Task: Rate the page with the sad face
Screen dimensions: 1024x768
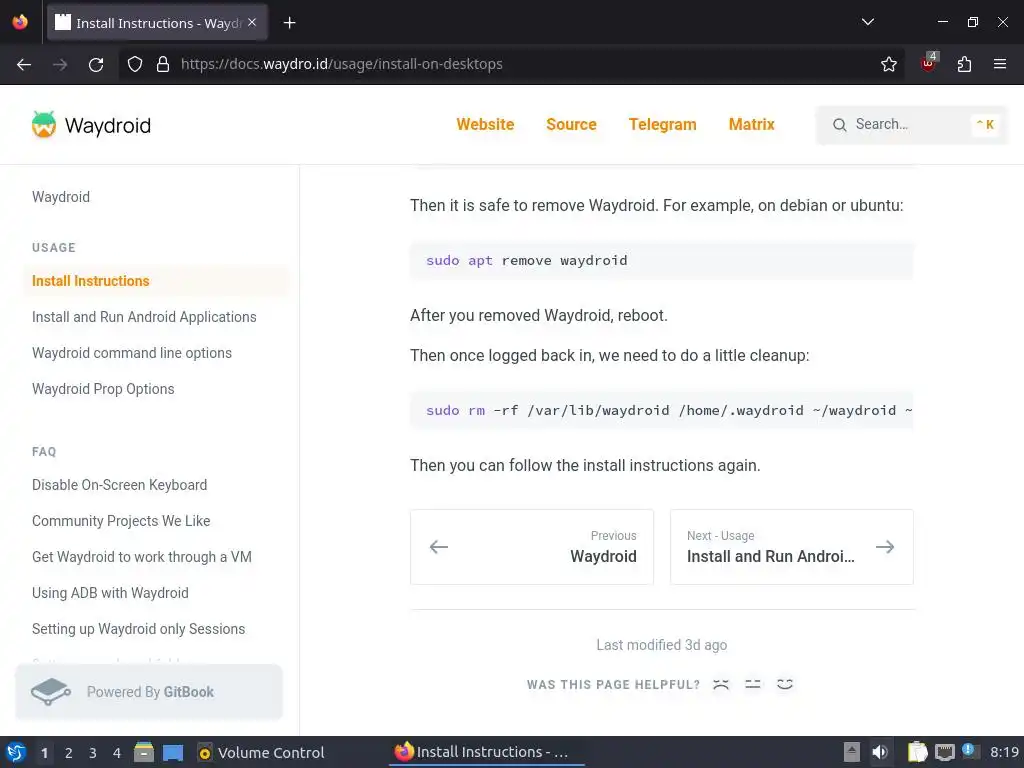Action: click(x=721, y=684)
